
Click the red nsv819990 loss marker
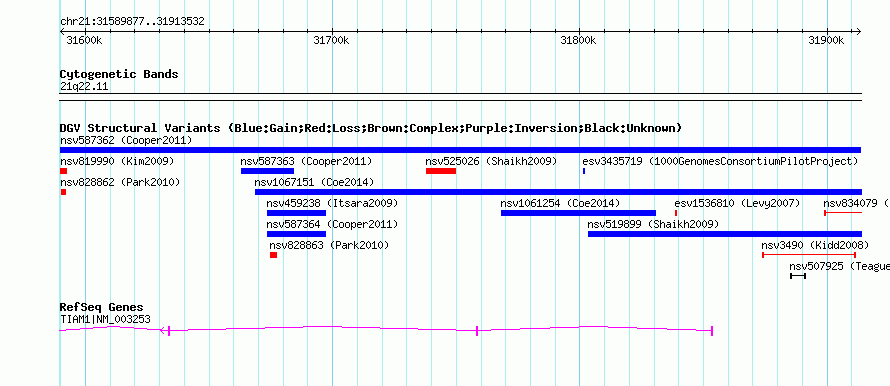(64, 171)
